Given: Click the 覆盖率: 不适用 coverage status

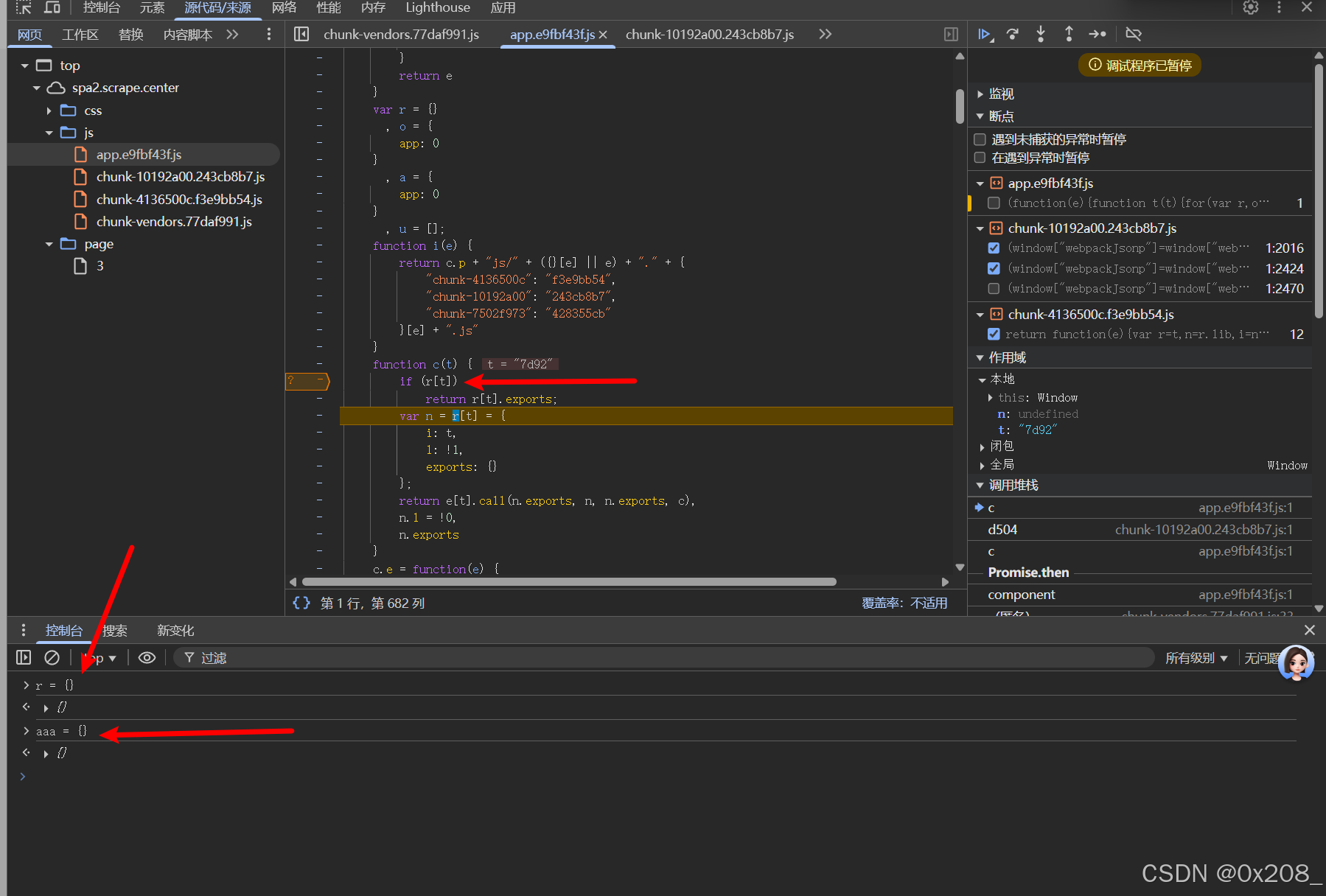Looking at the screenshot, I should tap(904, 603).
